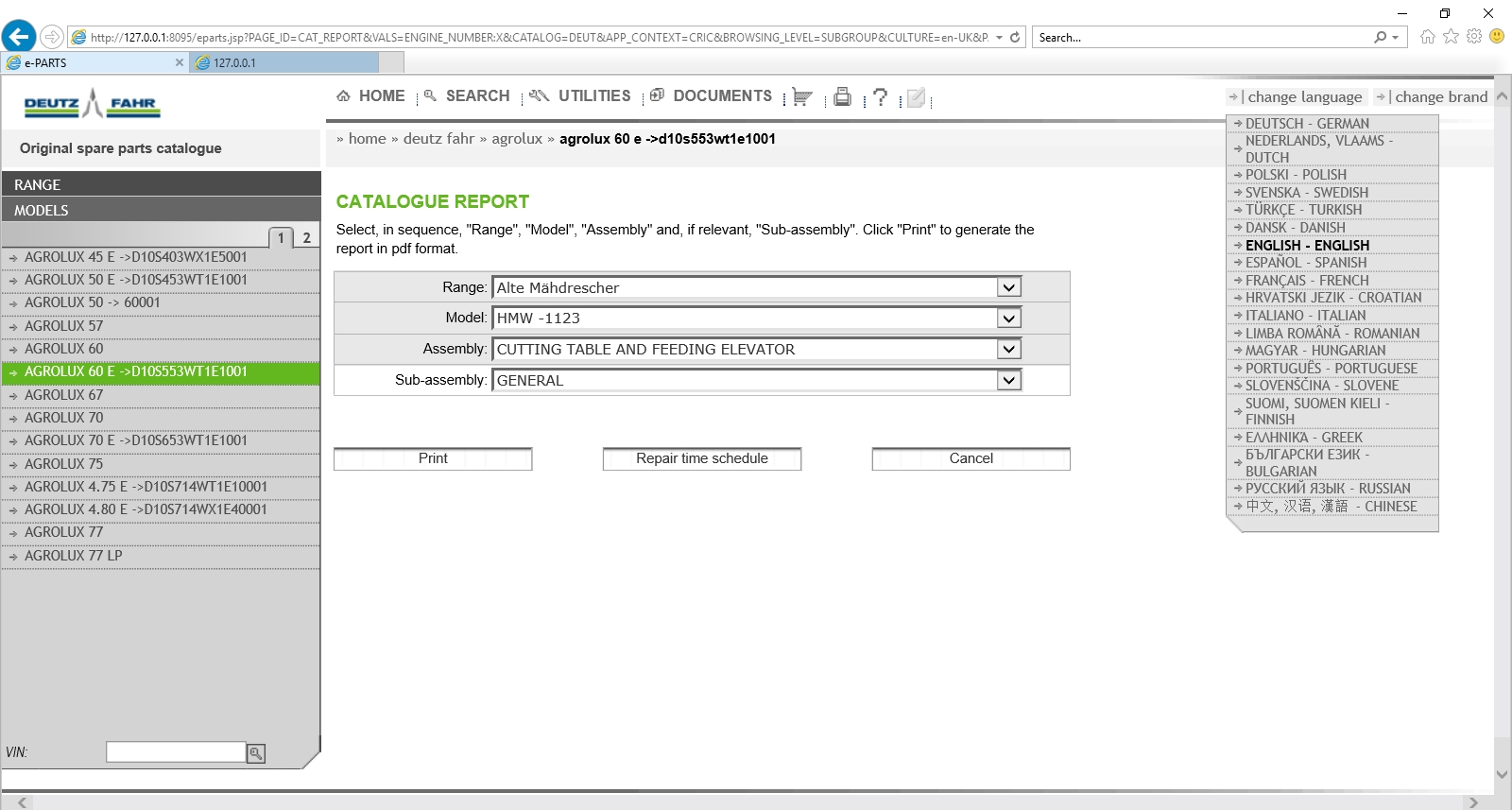Switch to models page 1 tab
Screen dimensions: 1512x810
[281, 237]
